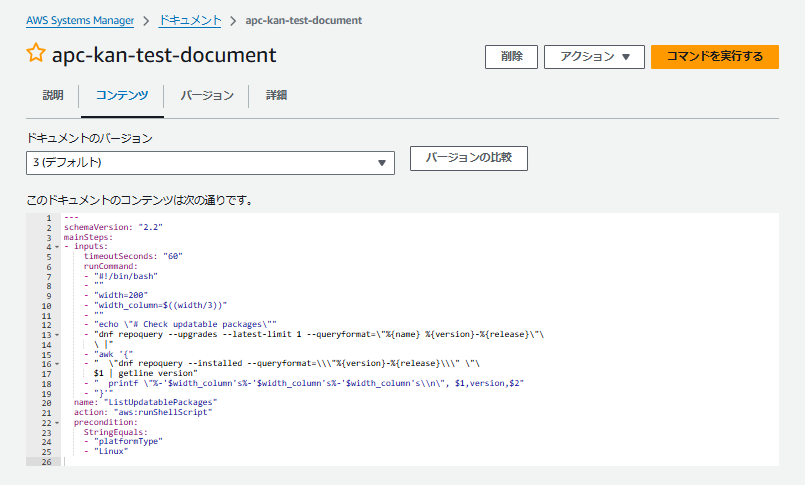Collapse fold arrow at line 13
This screenshot has width=805, height=485.
[x=57, y=335]
